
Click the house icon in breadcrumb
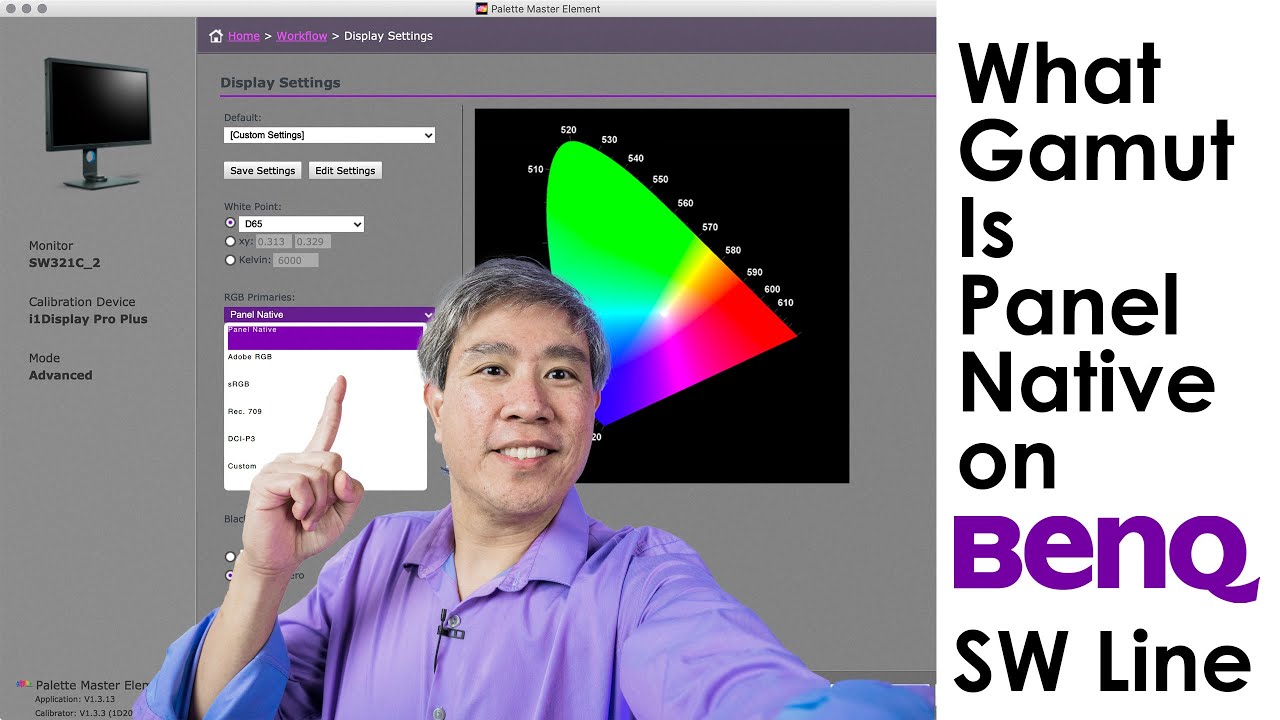[216, 36]
